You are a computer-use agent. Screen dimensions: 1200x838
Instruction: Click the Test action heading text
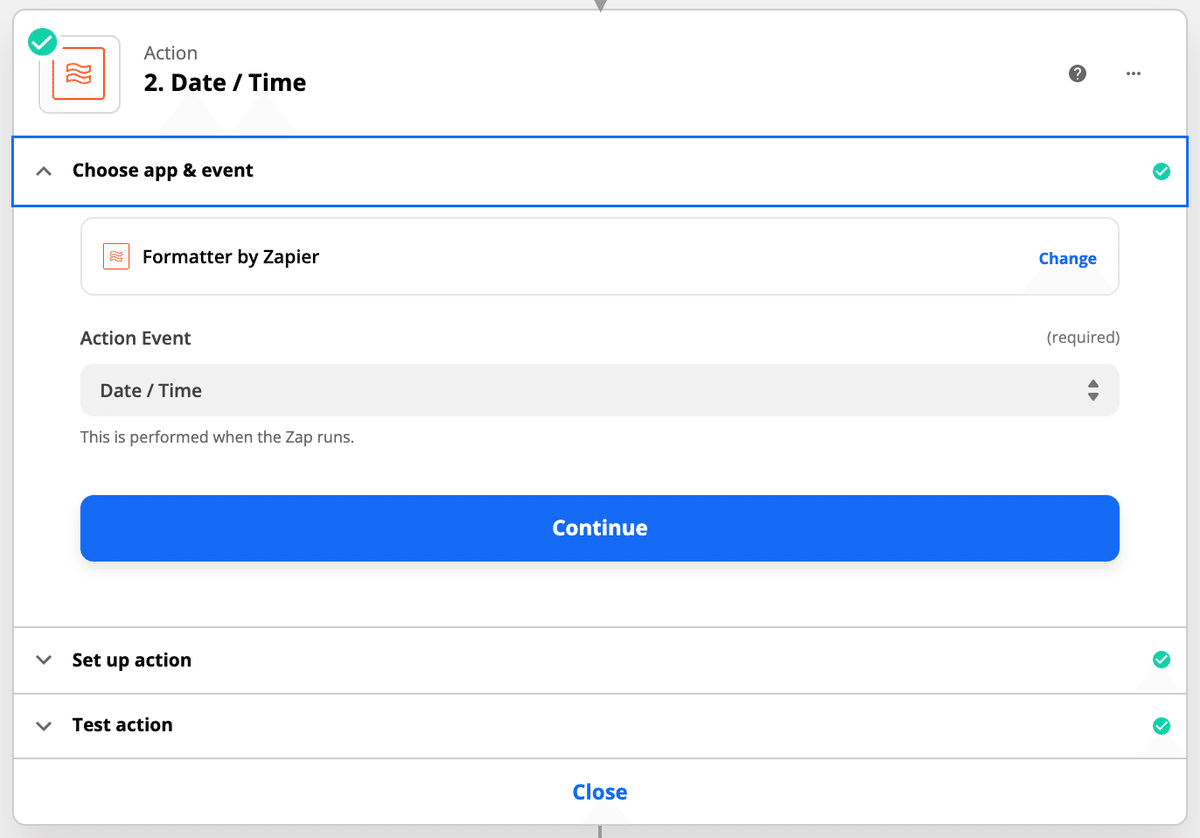pyautogui.click(x=122, y=725)
